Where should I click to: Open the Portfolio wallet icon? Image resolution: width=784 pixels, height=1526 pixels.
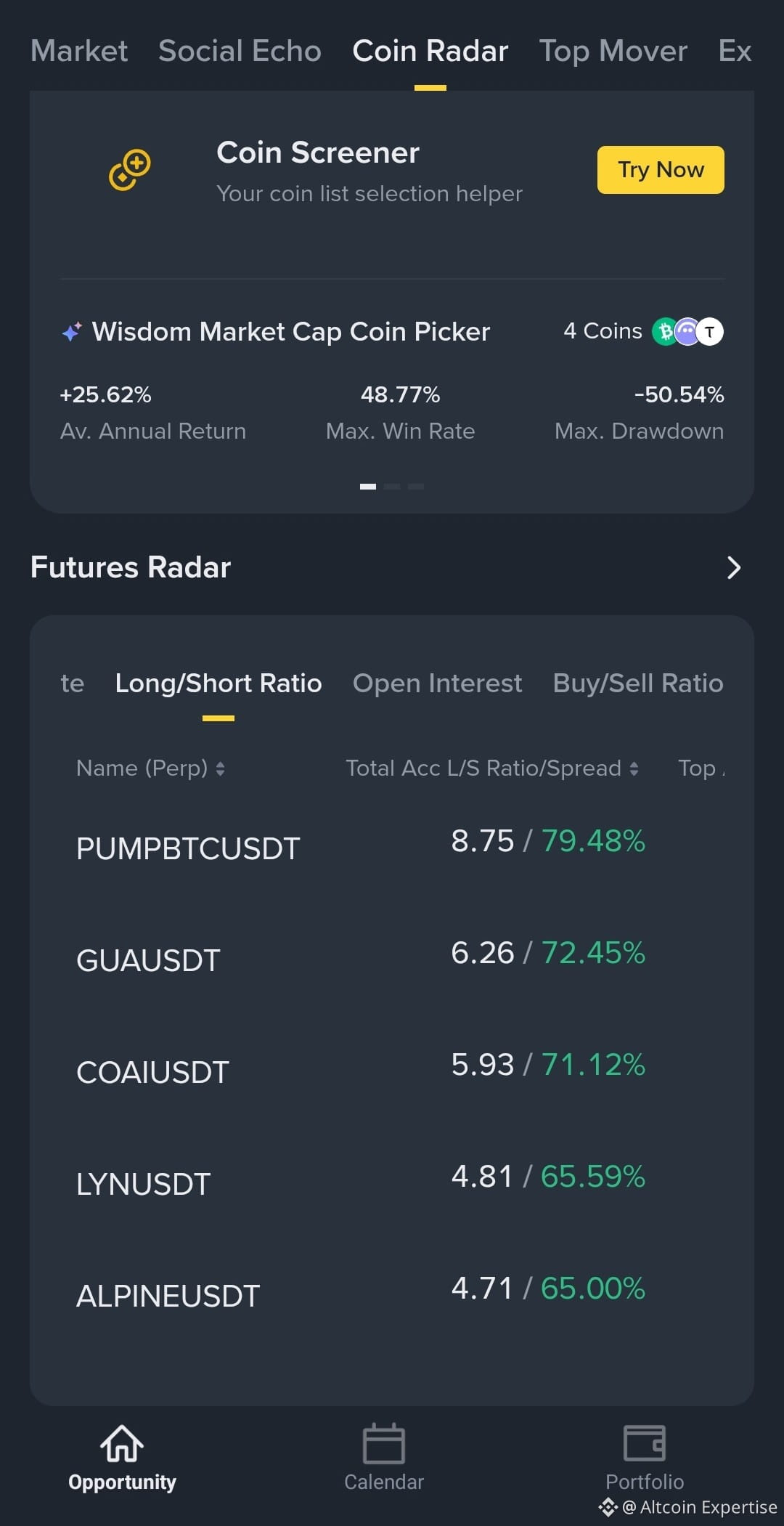coord(645,1443)
